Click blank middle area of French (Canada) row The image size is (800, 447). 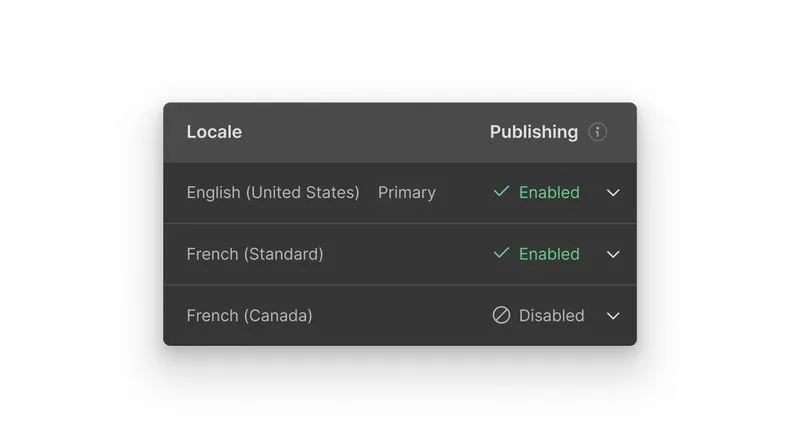(400, 316)
